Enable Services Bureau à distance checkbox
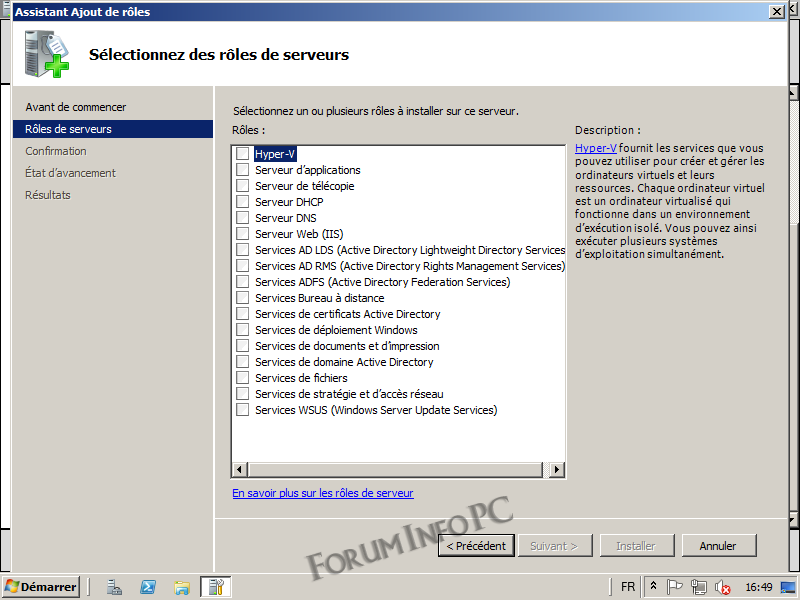The image size is (800, 600). point(243,297)
